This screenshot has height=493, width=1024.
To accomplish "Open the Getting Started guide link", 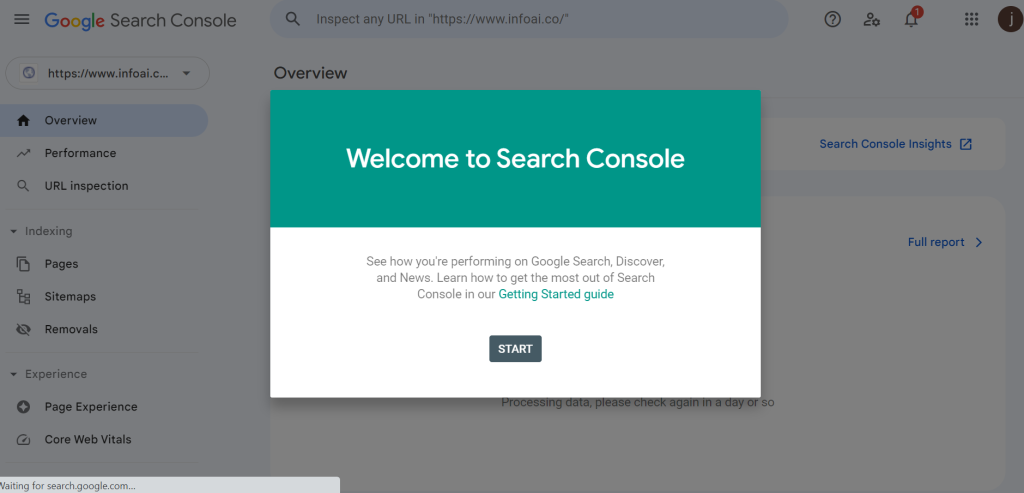I will 556,294.
